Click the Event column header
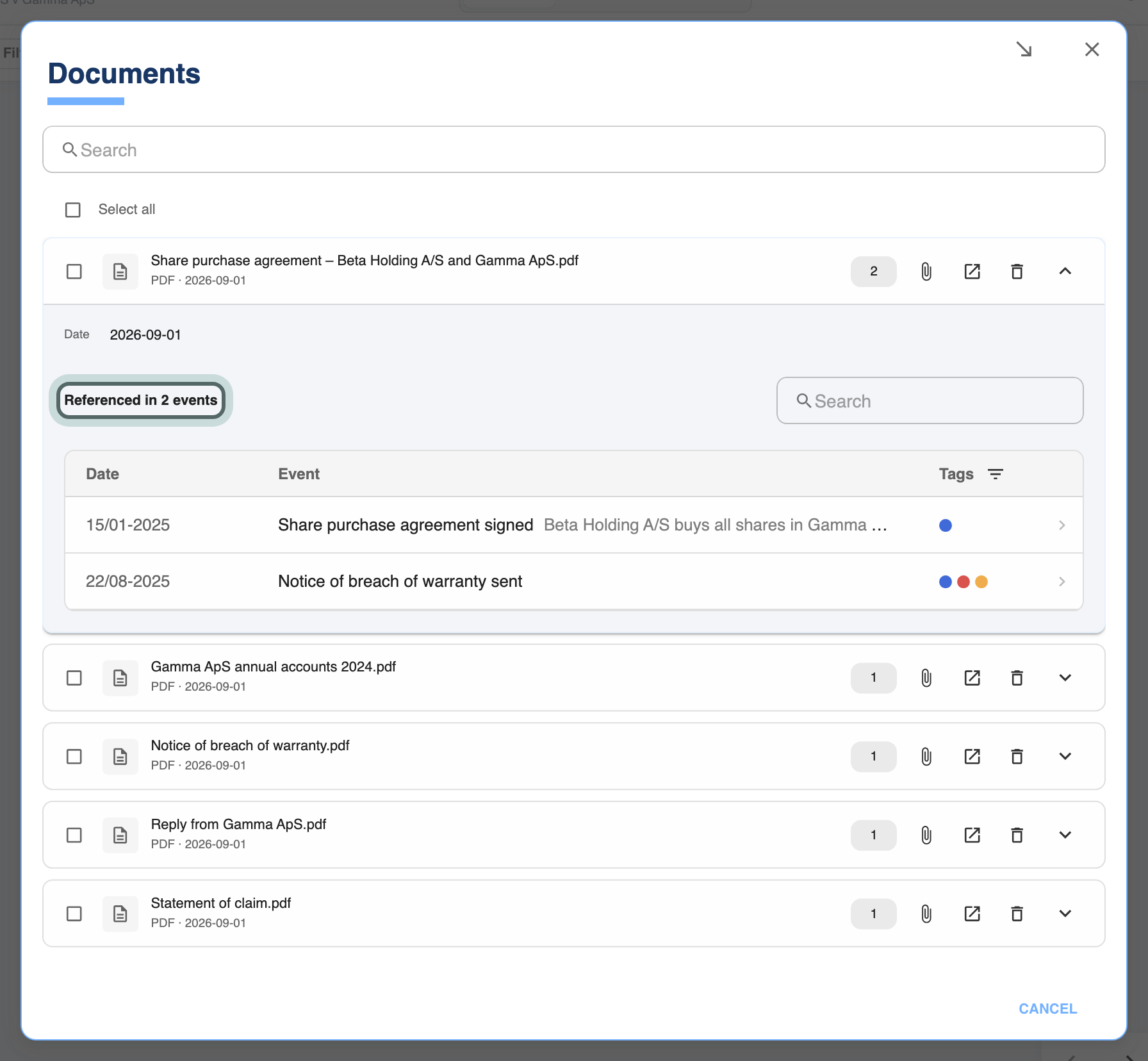Viewport: 1148px width, 1061px height. (299, 474)
